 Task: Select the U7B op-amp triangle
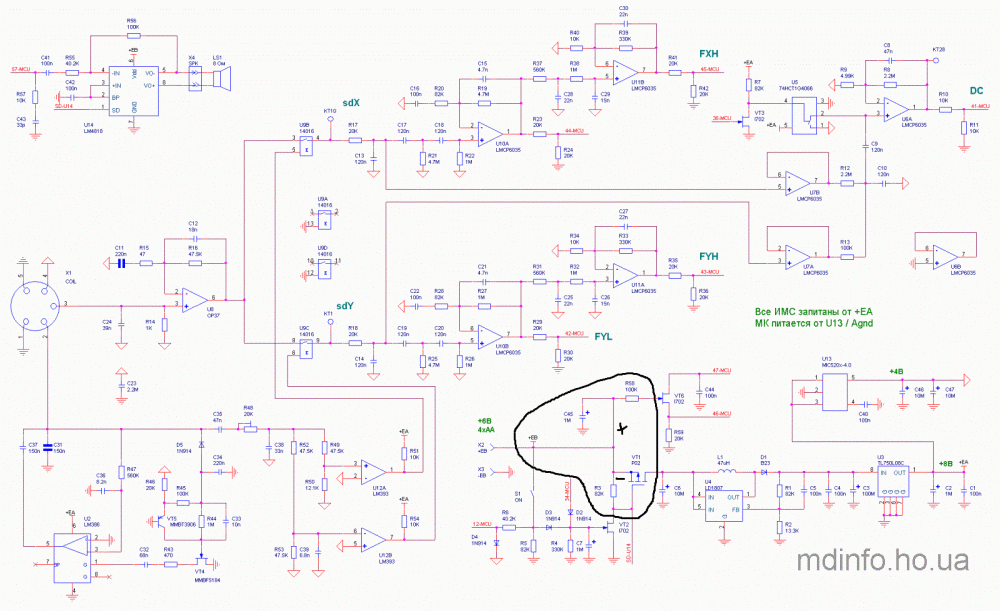(x=797, y=182)
